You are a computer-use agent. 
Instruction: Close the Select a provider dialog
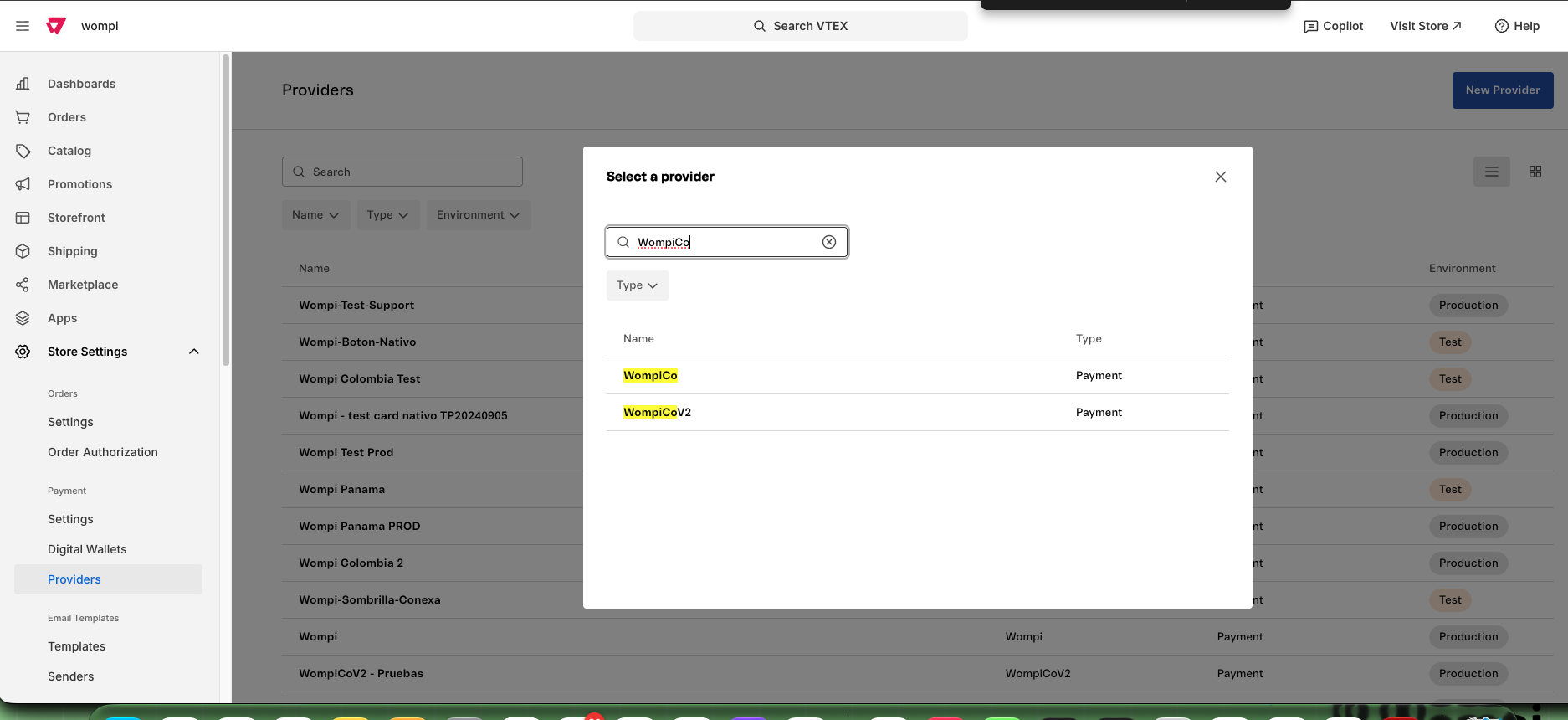[1221, 177]
